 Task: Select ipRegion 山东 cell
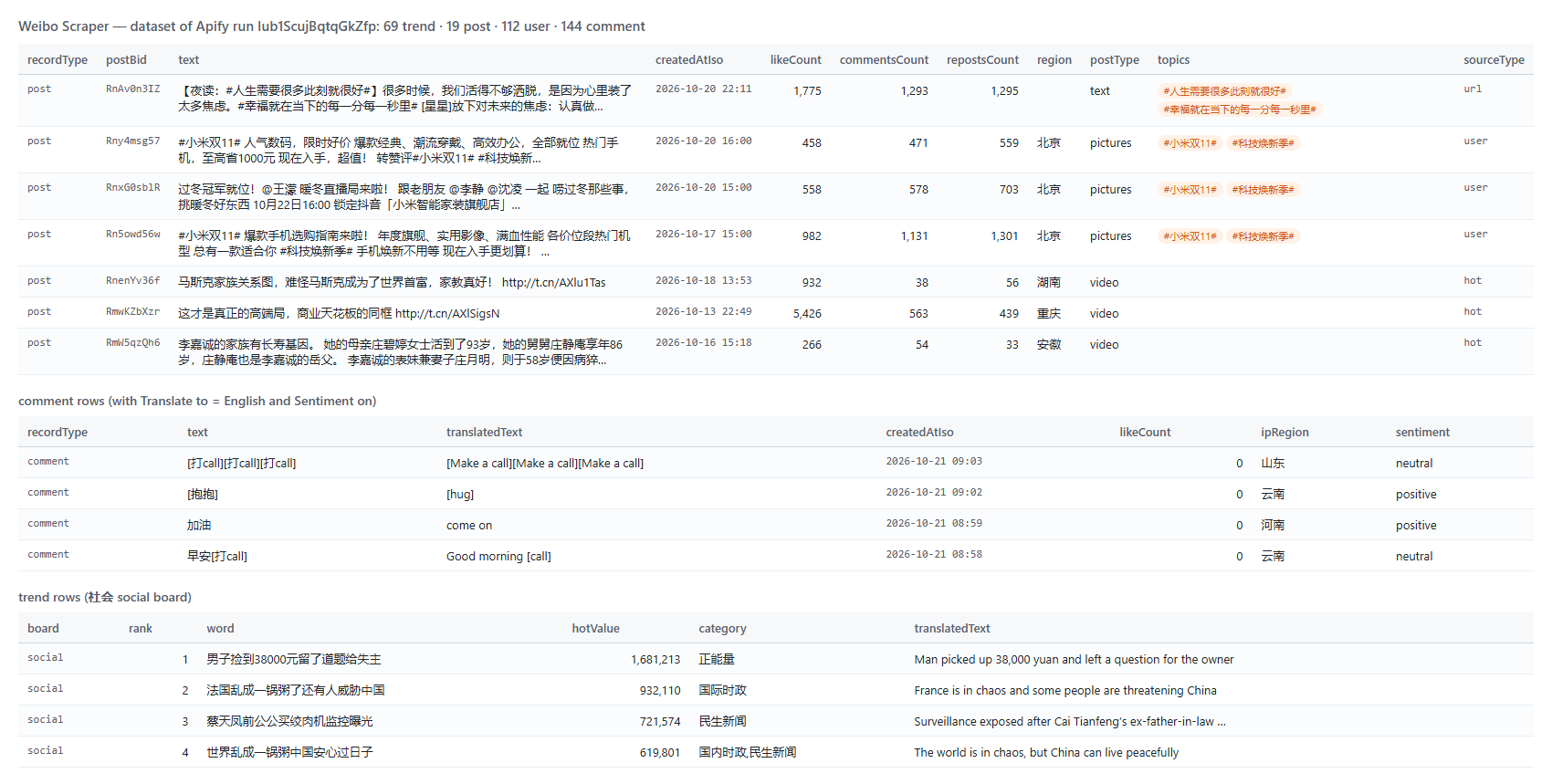click(x=1273, y=464)
